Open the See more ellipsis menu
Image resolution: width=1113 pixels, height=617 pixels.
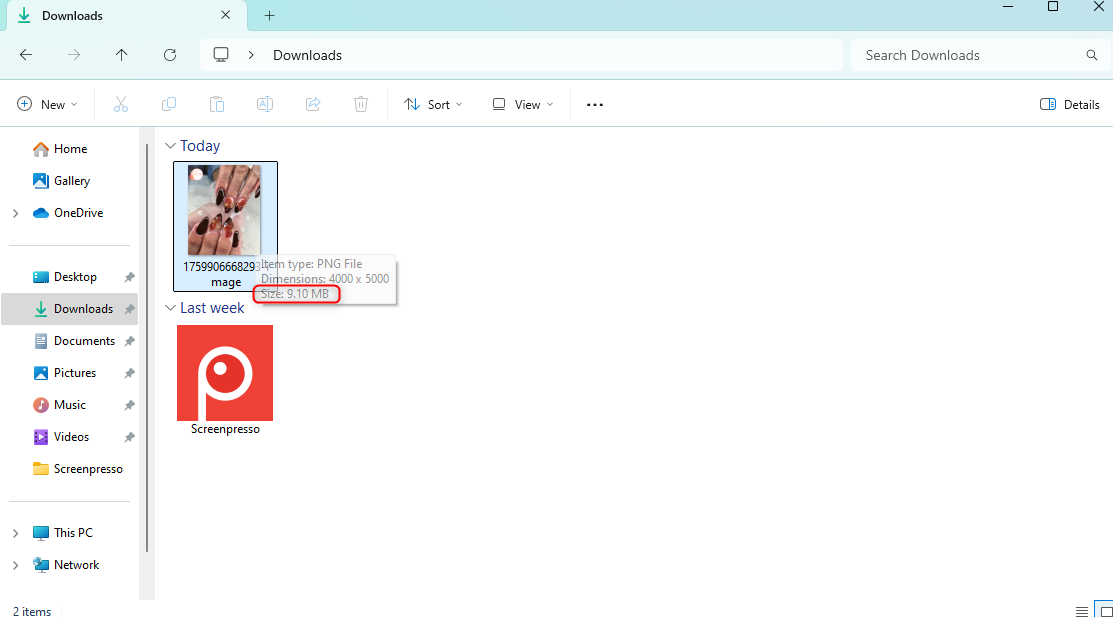tap(595, 104)
